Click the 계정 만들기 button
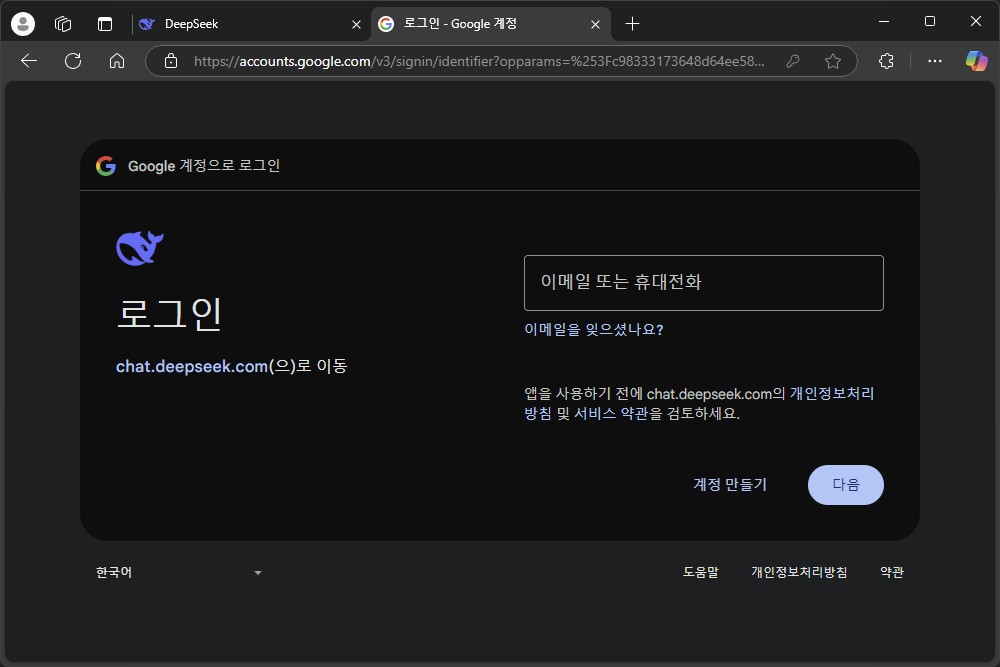This screenshot has width=1000, height=667. pyautogui.click(x=730, y=485)
